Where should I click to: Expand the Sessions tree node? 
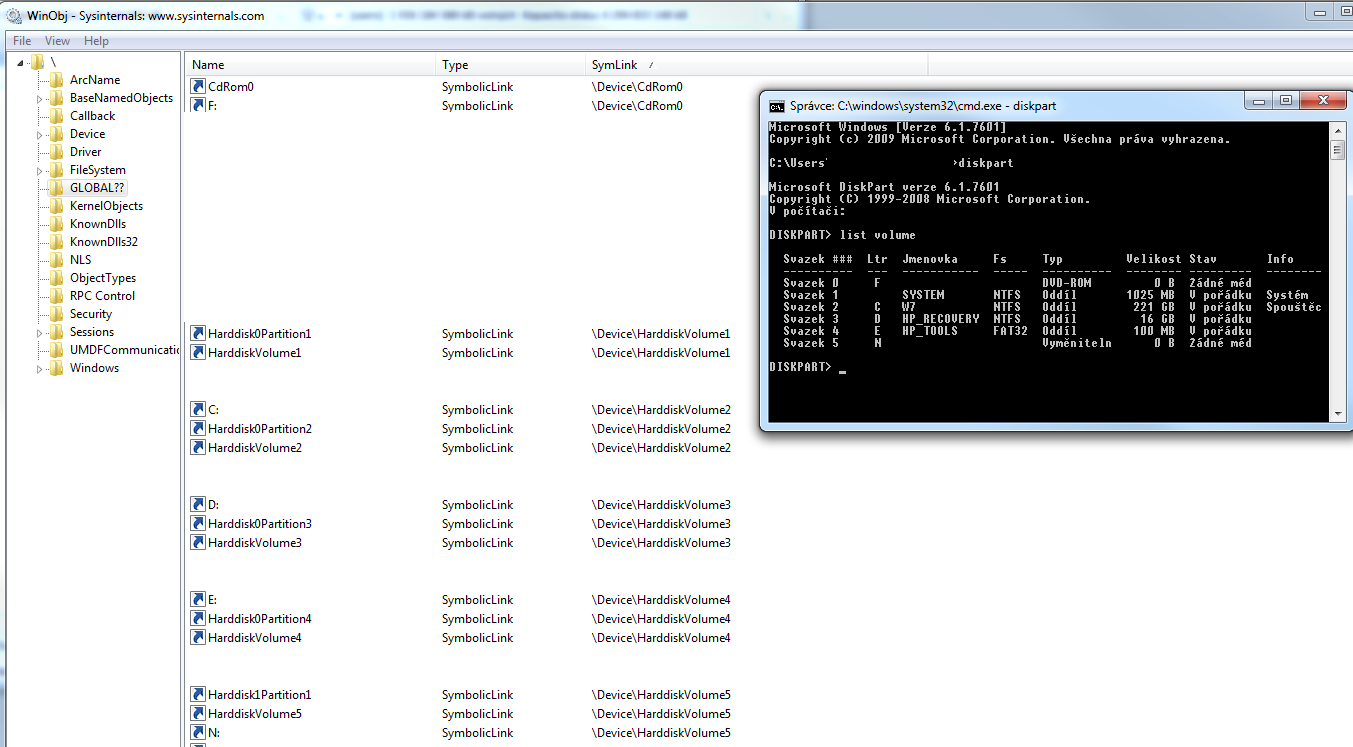pos(40,332)
